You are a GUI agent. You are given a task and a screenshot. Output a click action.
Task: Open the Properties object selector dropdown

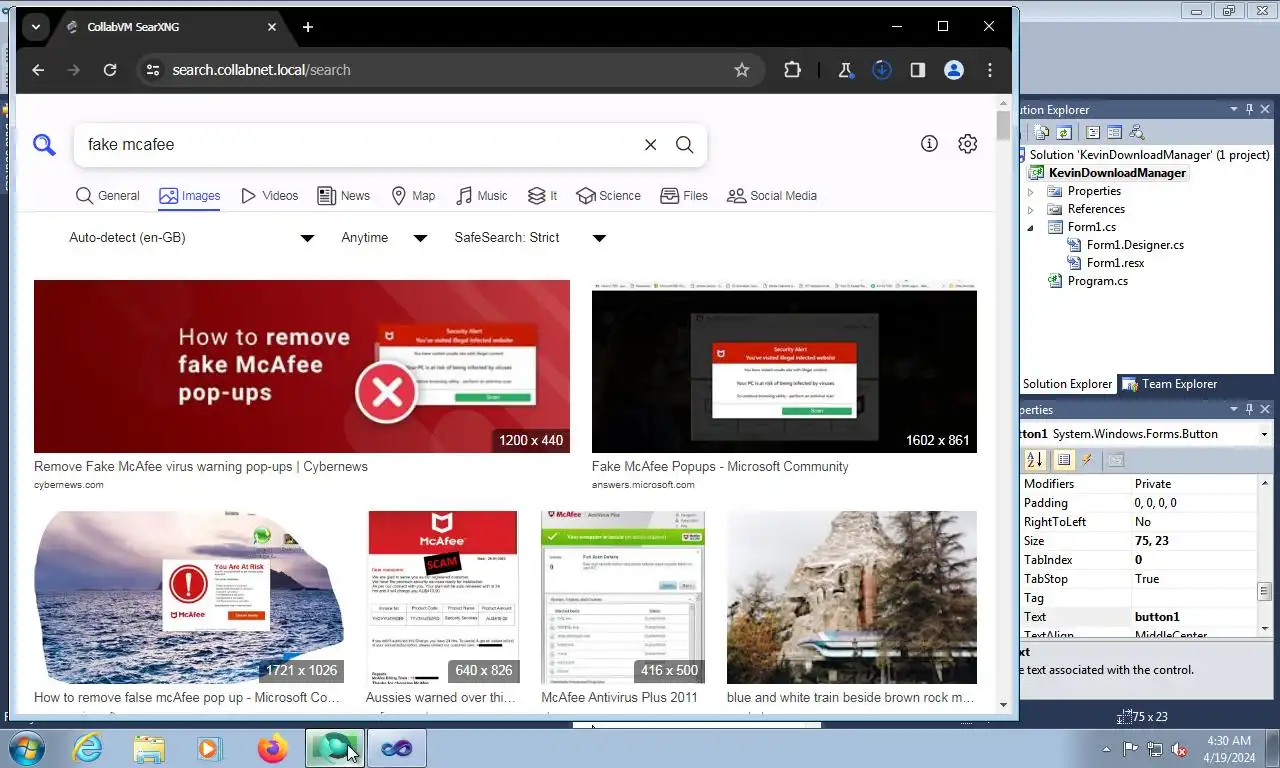click(x=1264, y=434)
